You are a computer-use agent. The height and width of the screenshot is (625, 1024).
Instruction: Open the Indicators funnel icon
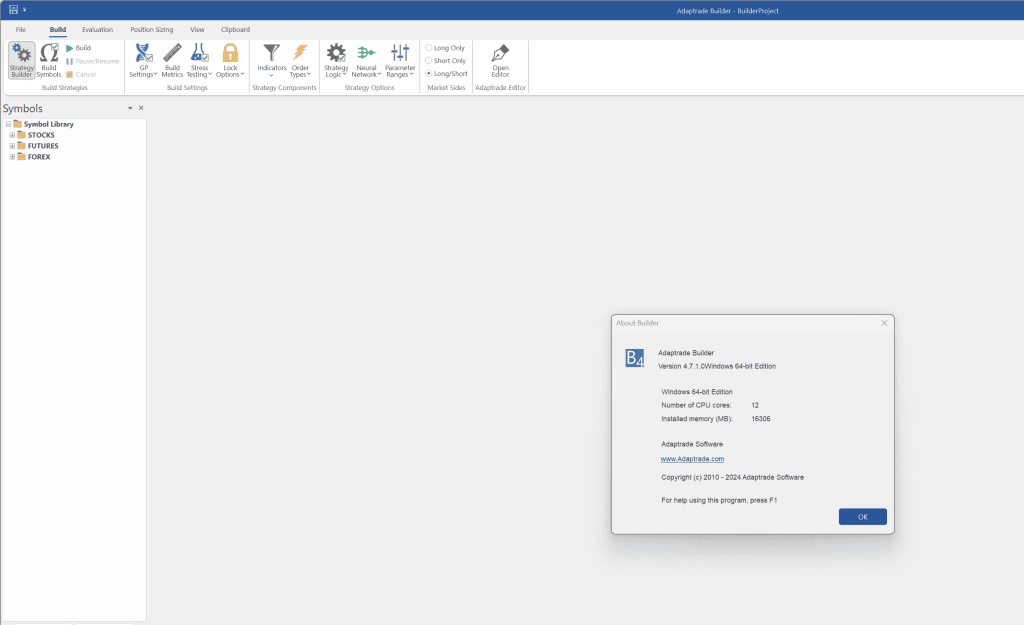pyautogui.click(x=271, y=53)
